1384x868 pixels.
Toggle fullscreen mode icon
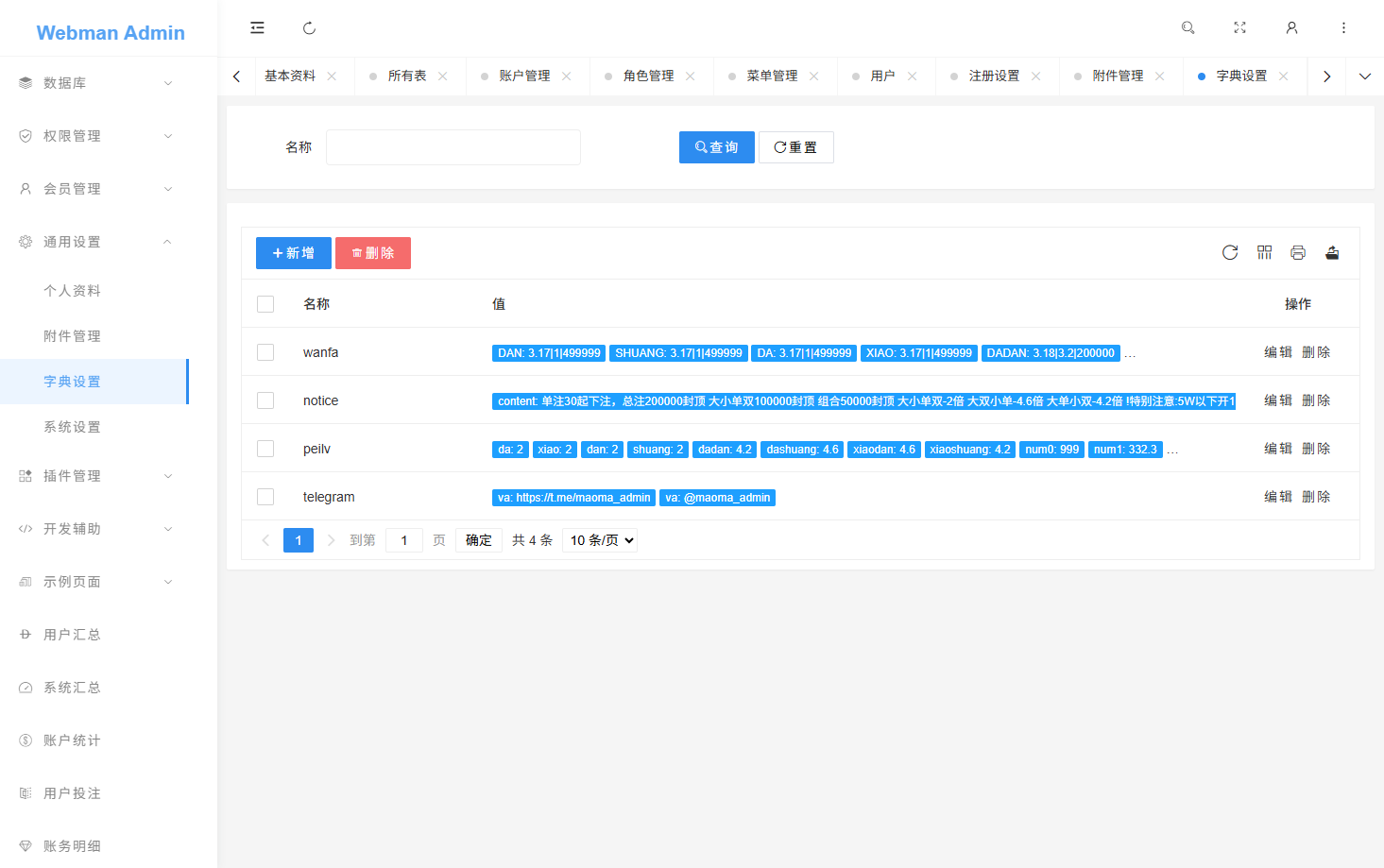point(1239,28)
